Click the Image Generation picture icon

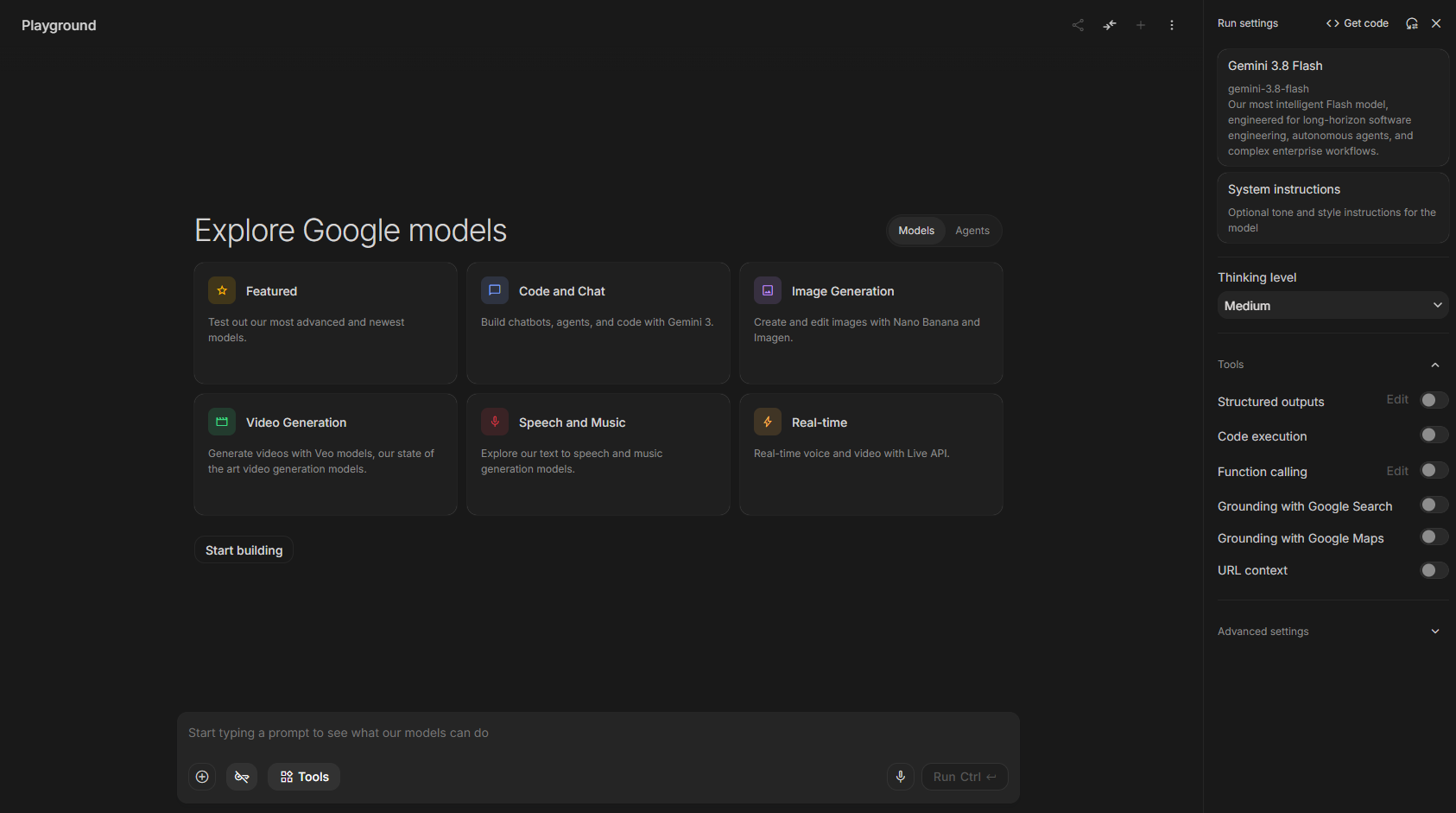click(x=768, y=290)
